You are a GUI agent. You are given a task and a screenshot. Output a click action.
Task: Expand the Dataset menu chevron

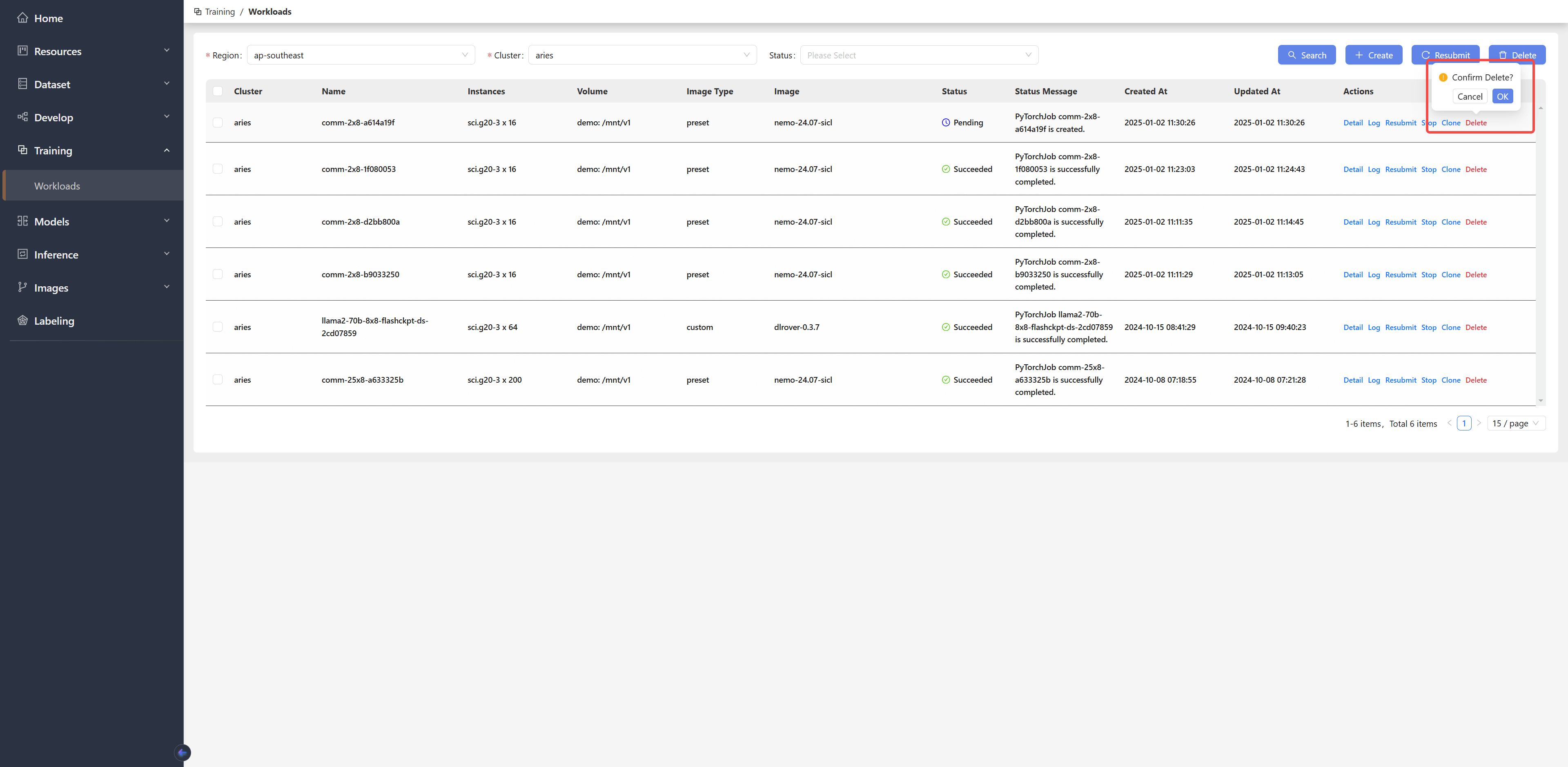167,83
